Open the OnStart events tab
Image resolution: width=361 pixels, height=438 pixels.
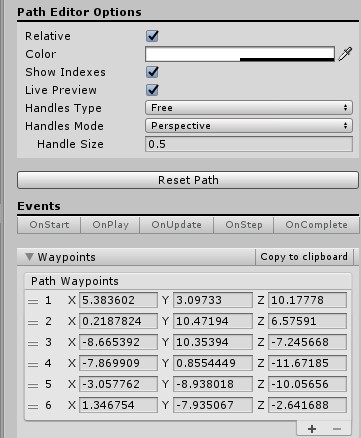pyautogui.click(x=49, y=225)
